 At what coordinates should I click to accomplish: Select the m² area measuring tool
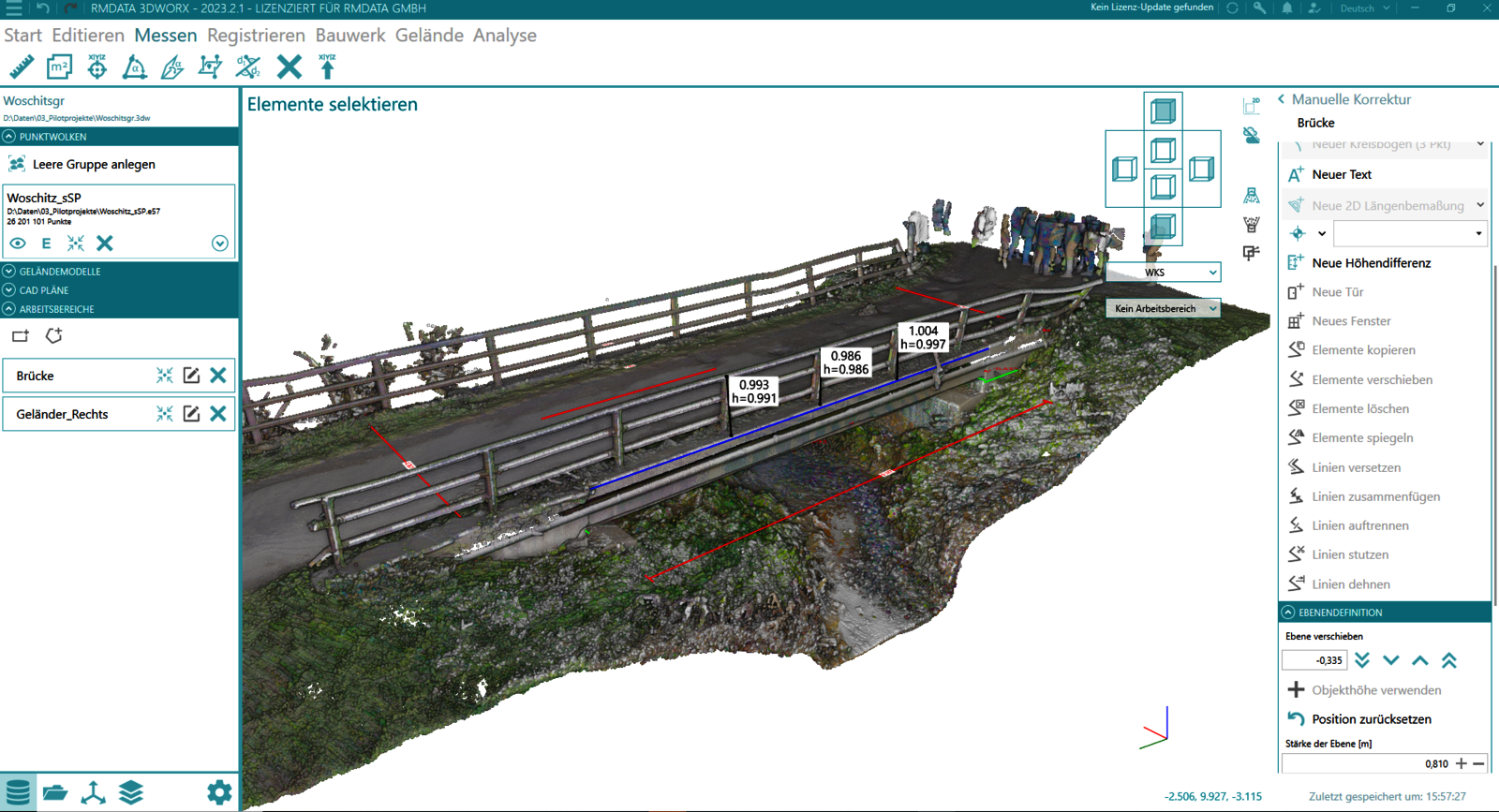coord(59,67)
